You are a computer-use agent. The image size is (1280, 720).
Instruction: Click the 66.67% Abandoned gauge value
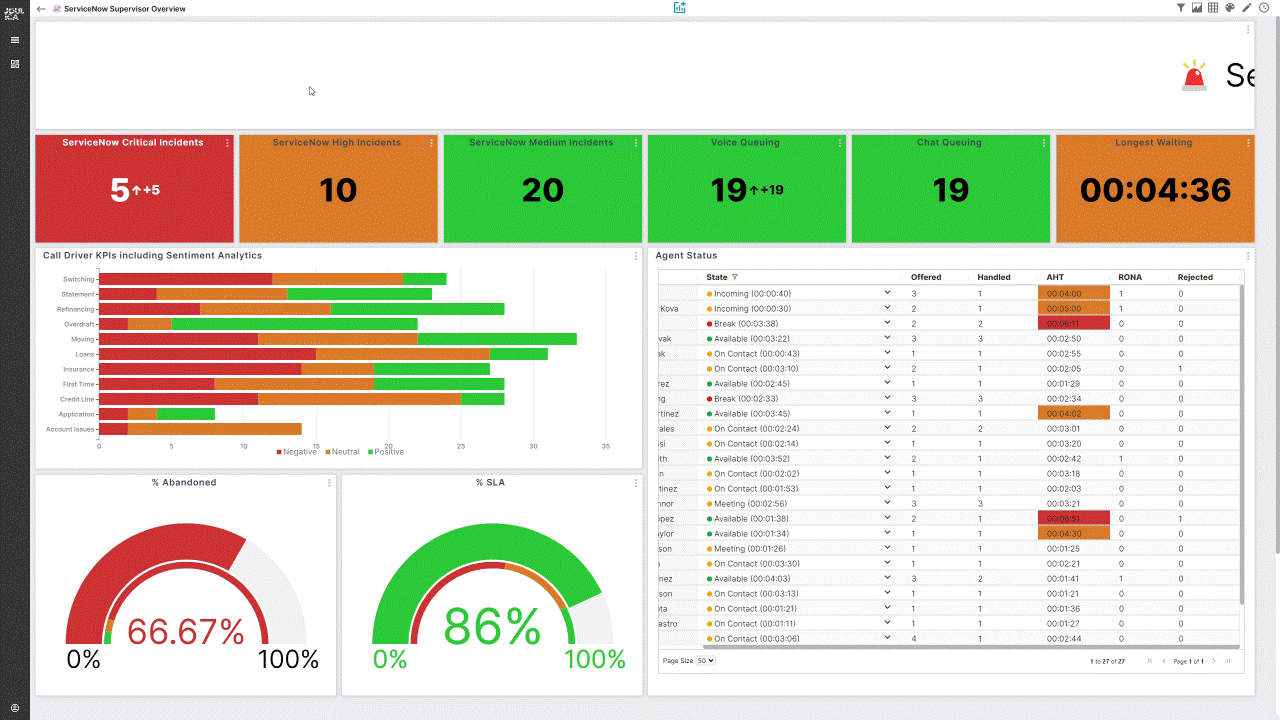pyautogui.click(x=186, y=631)
